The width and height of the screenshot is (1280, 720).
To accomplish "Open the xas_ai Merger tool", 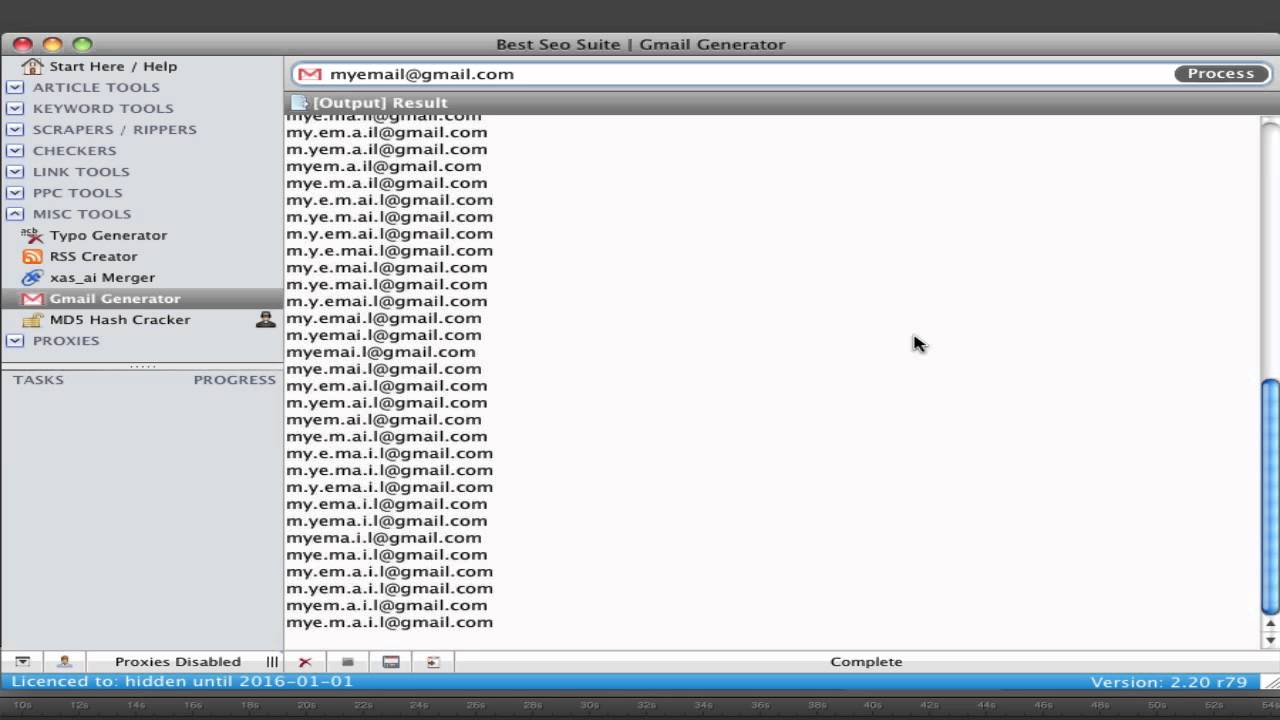I will (102, 277).
